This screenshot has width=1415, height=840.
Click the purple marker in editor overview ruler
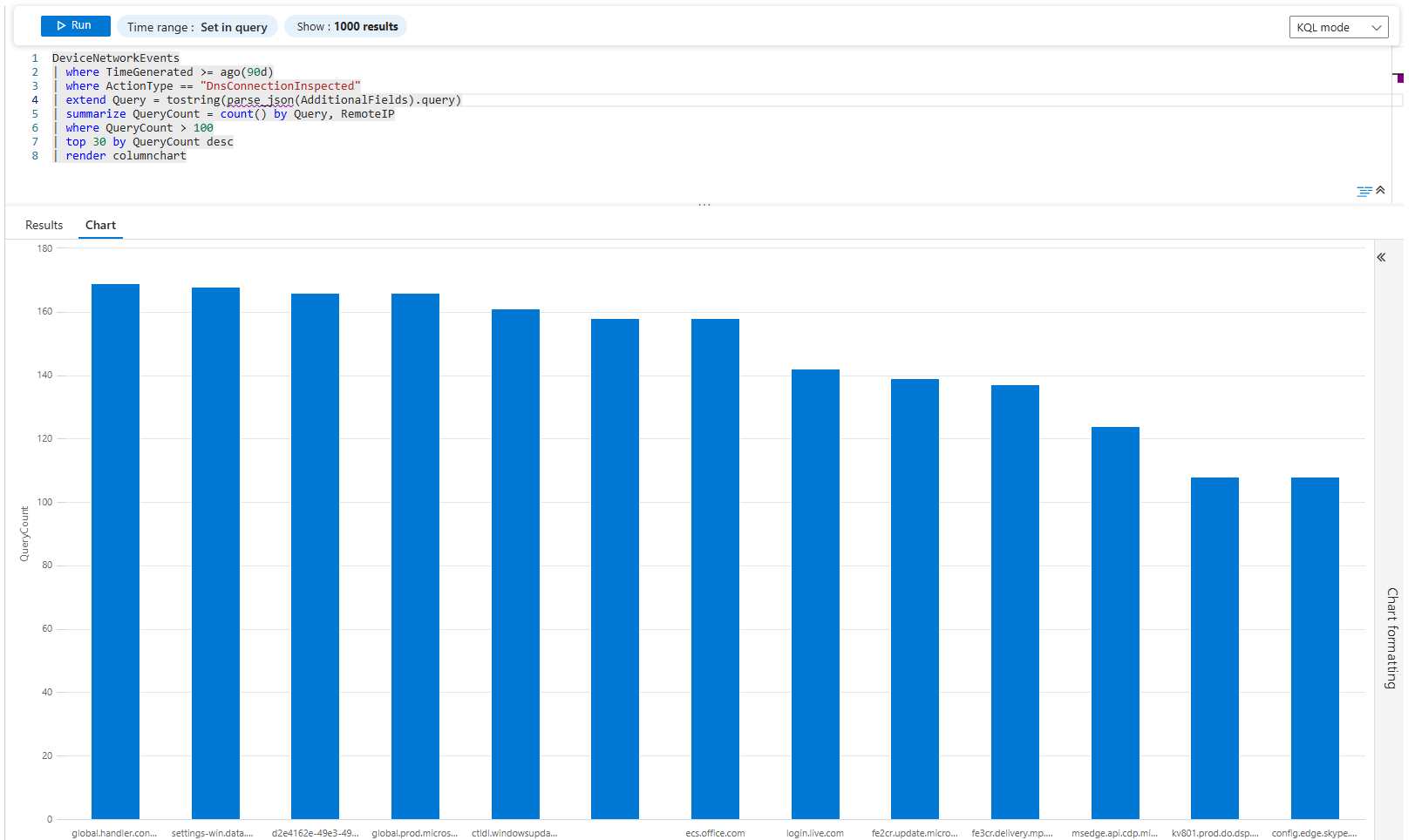tap(1399, 78)
